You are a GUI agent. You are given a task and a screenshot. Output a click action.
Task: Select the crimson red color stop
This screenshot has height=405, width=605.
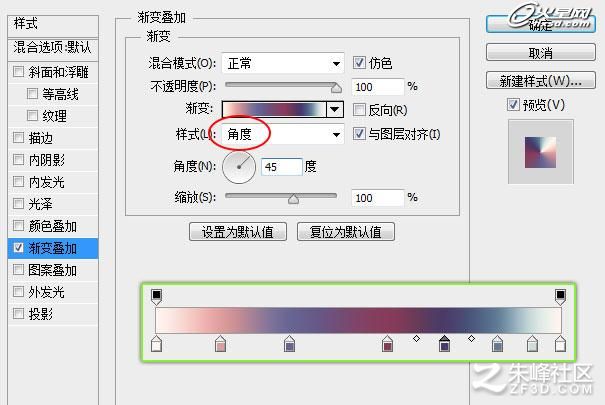(387, 343)
